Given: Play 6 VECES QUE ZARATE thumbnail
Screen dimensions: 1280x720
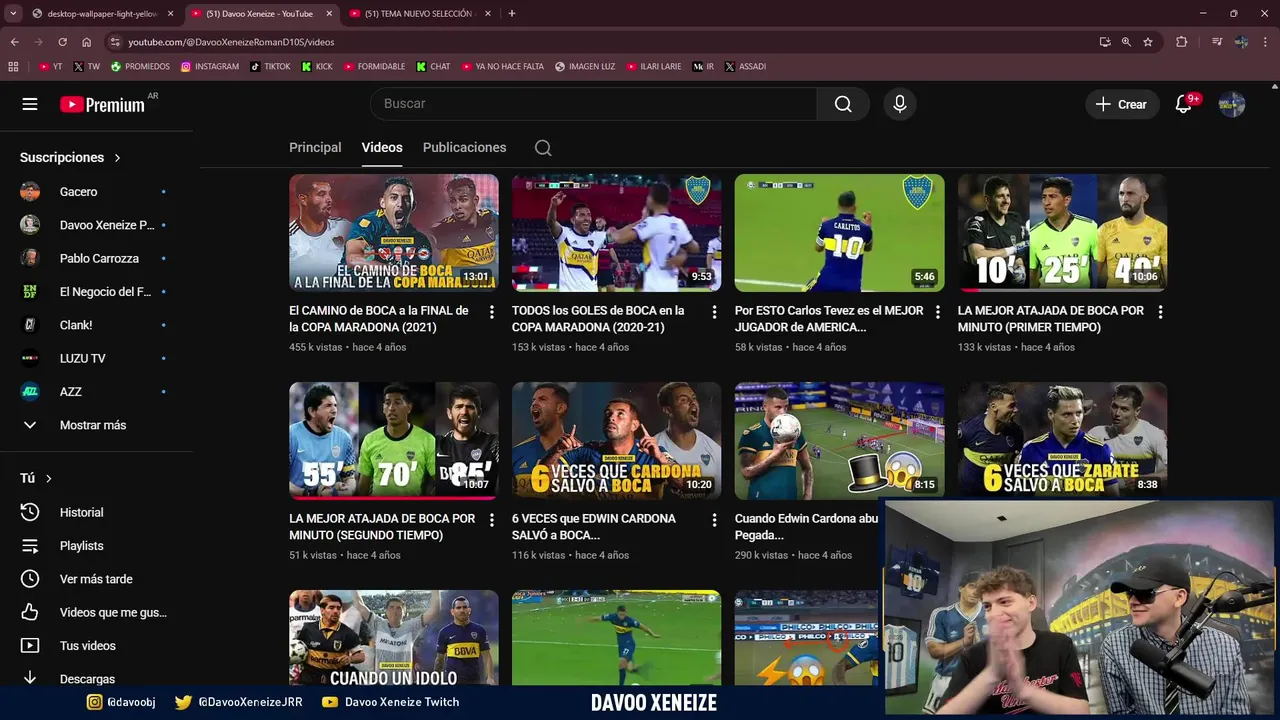Looking at the screenshot, I should coord(1063,441).
